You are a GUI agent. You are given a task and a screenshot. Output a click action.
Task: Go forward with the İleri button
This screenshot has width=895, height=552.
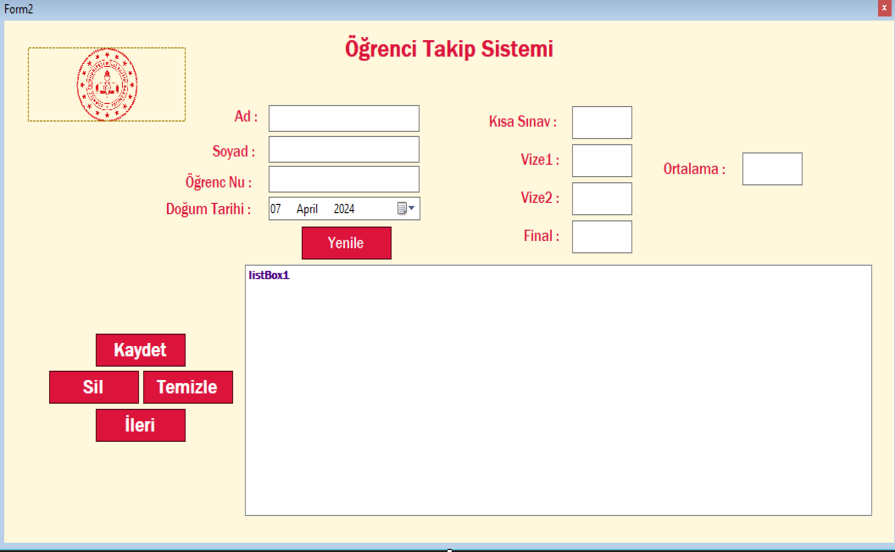pos(140,425)
